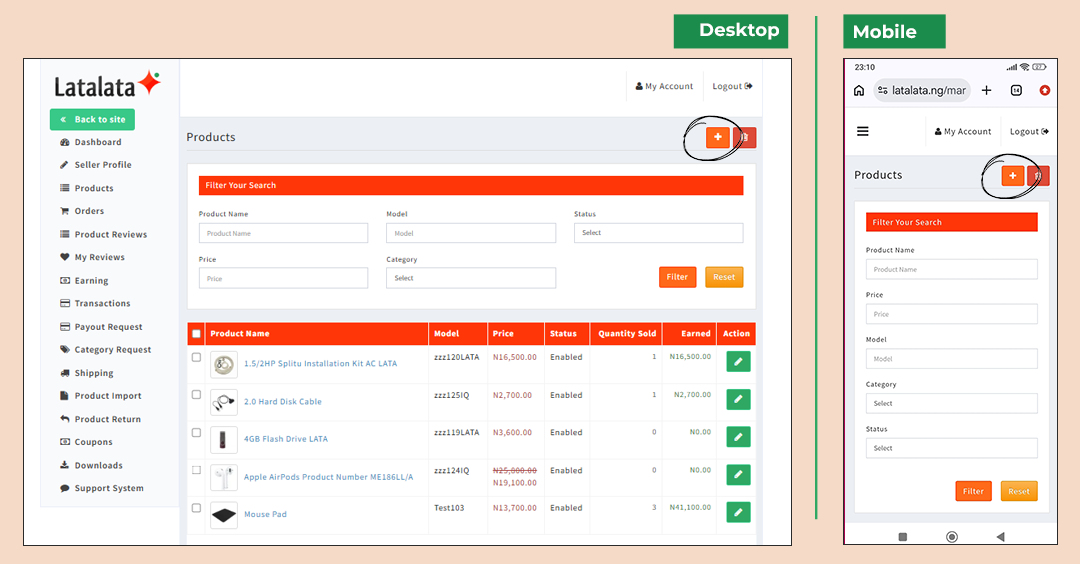Viewport: 1080px width, 564px height.
Task: Tap the Android back triangle button
Action: tap(1001, 536)
